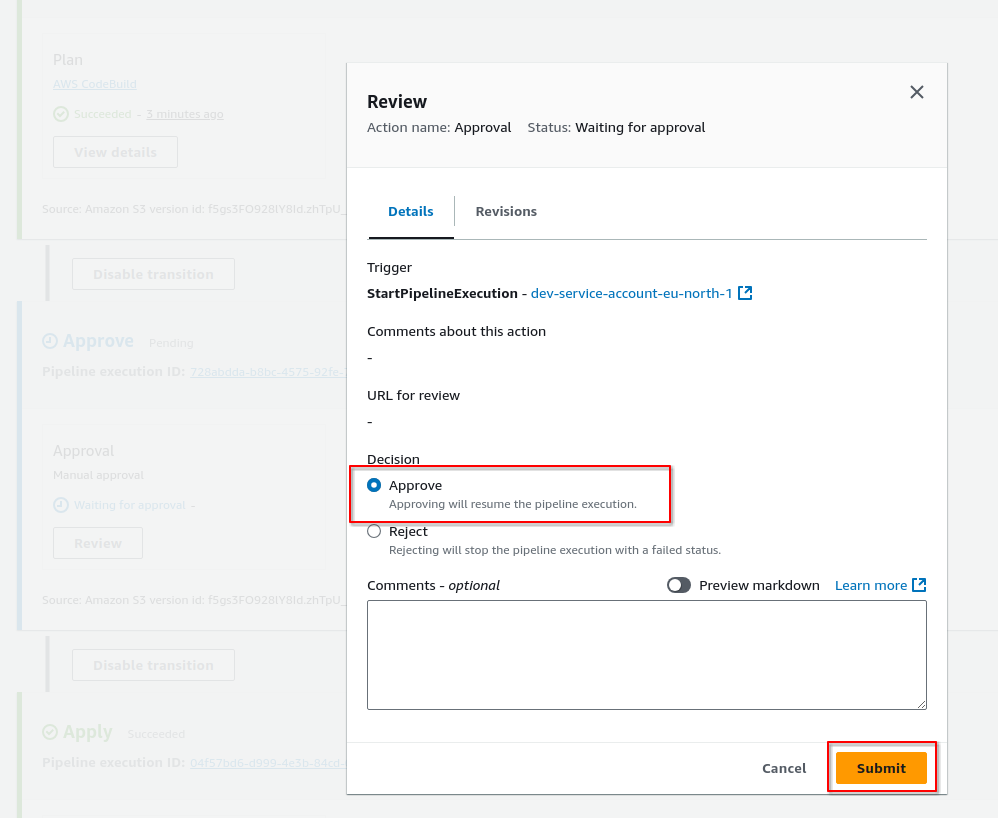
Task: Click Disable transition above the Approve stage
Action: click(153, 274)
